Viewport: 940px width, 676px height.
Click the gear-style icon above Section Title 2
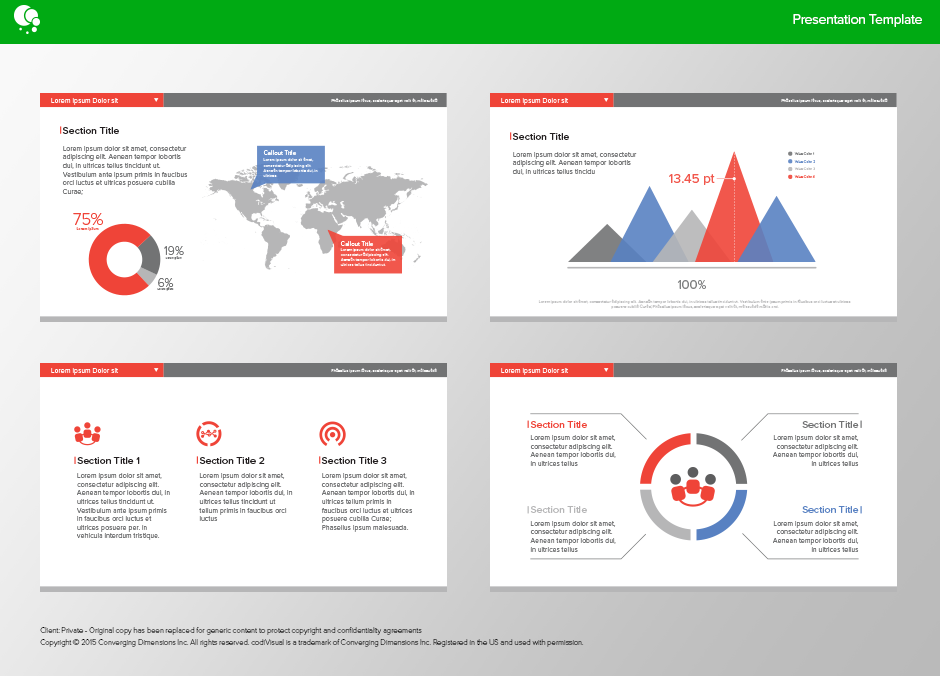point(208,433)
